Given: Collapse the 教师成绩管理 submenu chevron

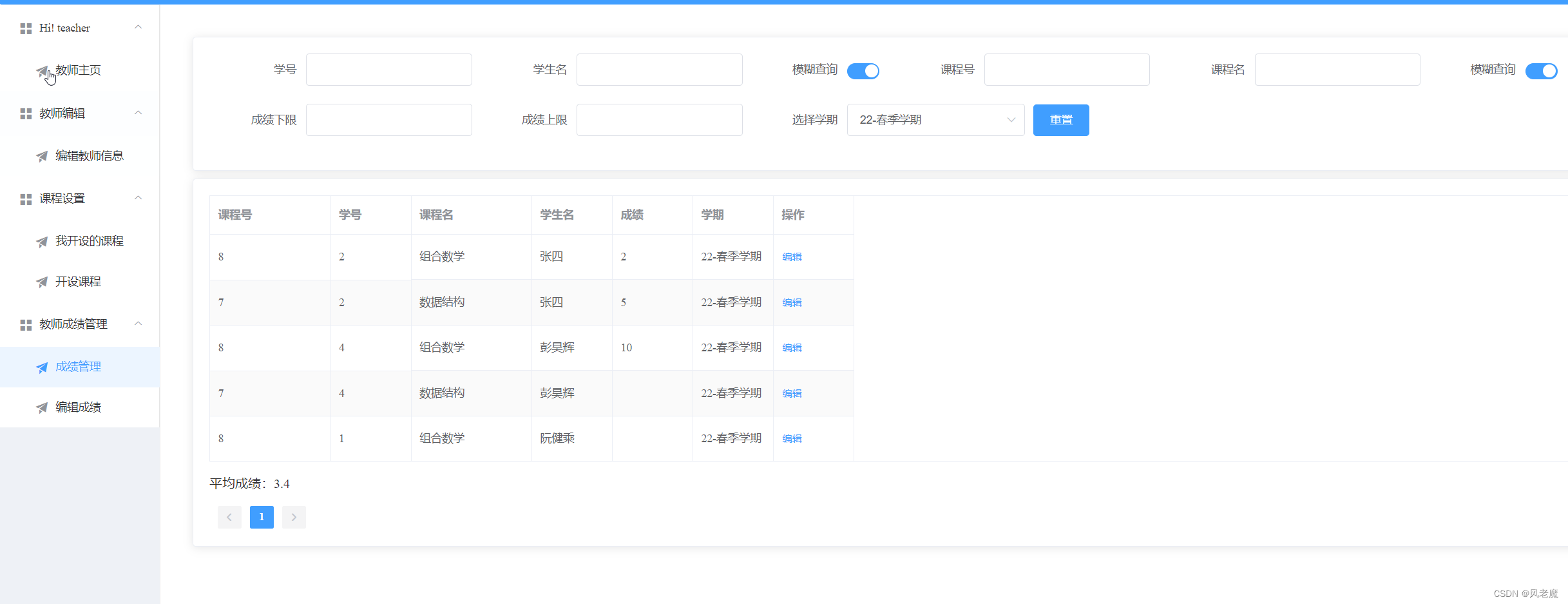Looking at the screenshot, I should (x=138, y=324).
